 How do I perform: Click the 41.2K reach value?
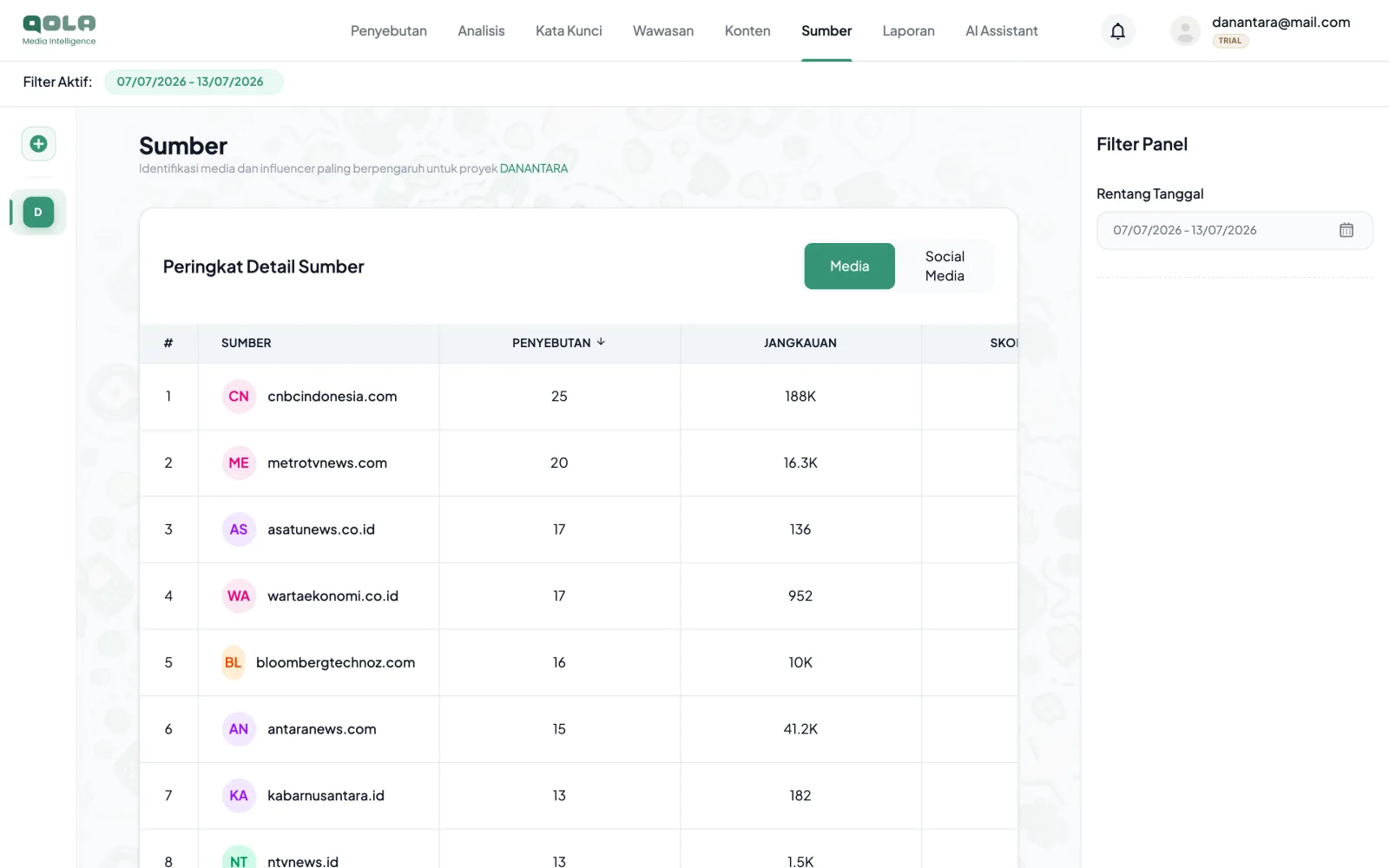(800, 729)
